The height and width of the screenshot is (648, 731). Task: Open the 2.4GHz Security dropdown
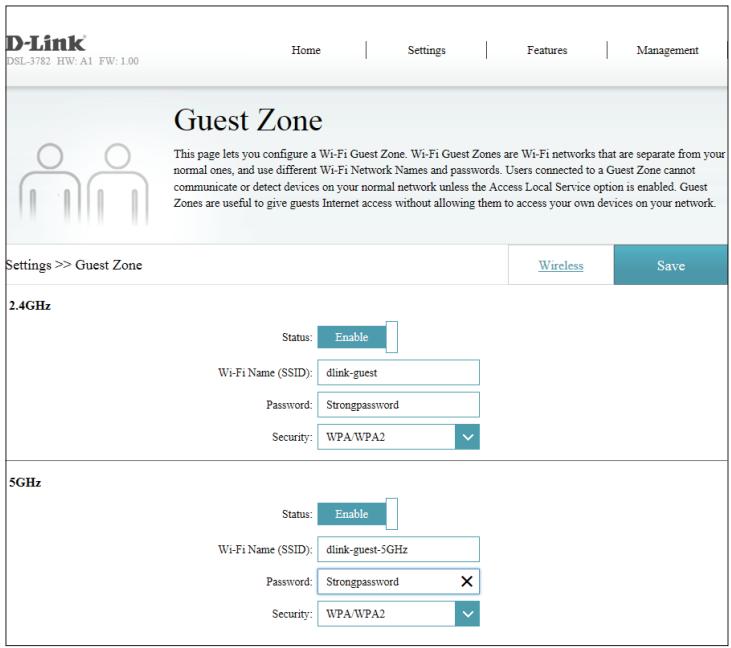click(399, 437)
